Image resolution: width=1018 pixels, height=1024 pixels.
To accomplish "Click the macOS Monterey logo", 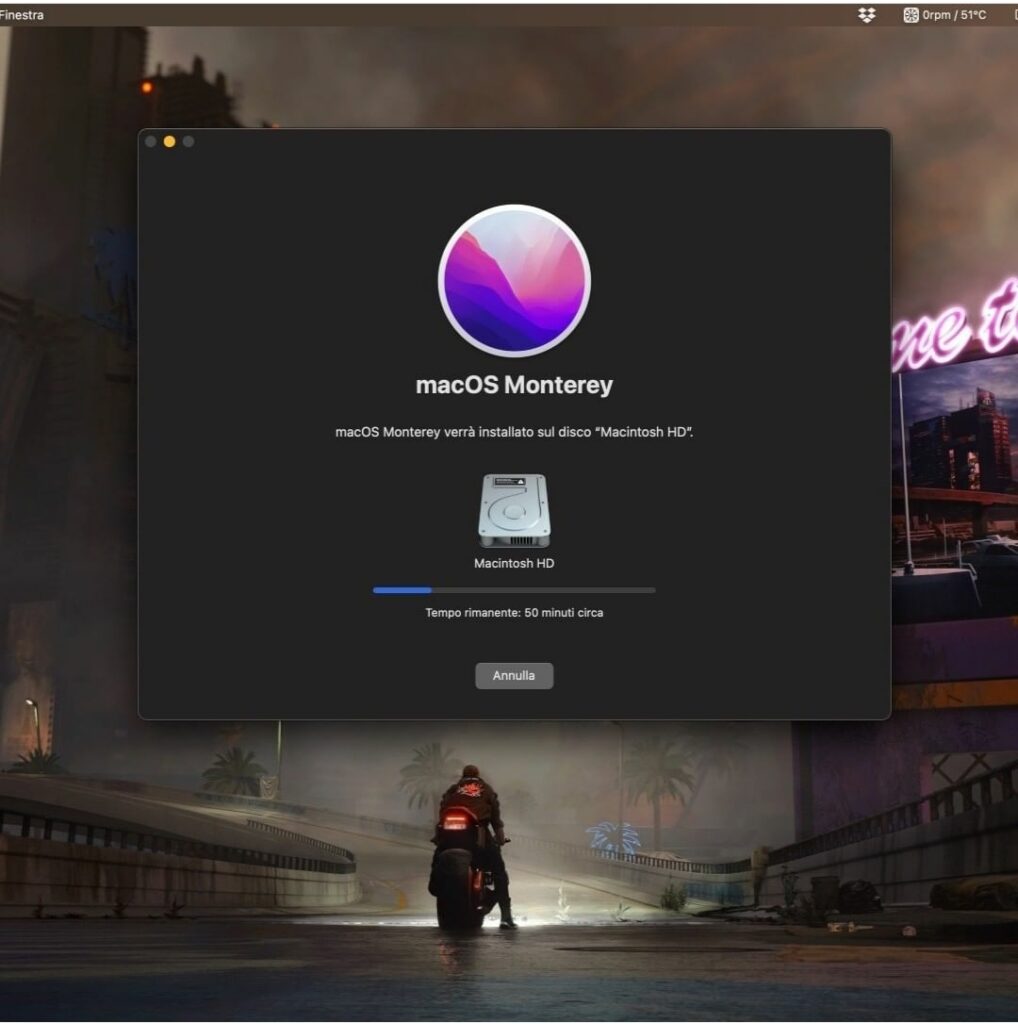I will (x=515, y=281).
